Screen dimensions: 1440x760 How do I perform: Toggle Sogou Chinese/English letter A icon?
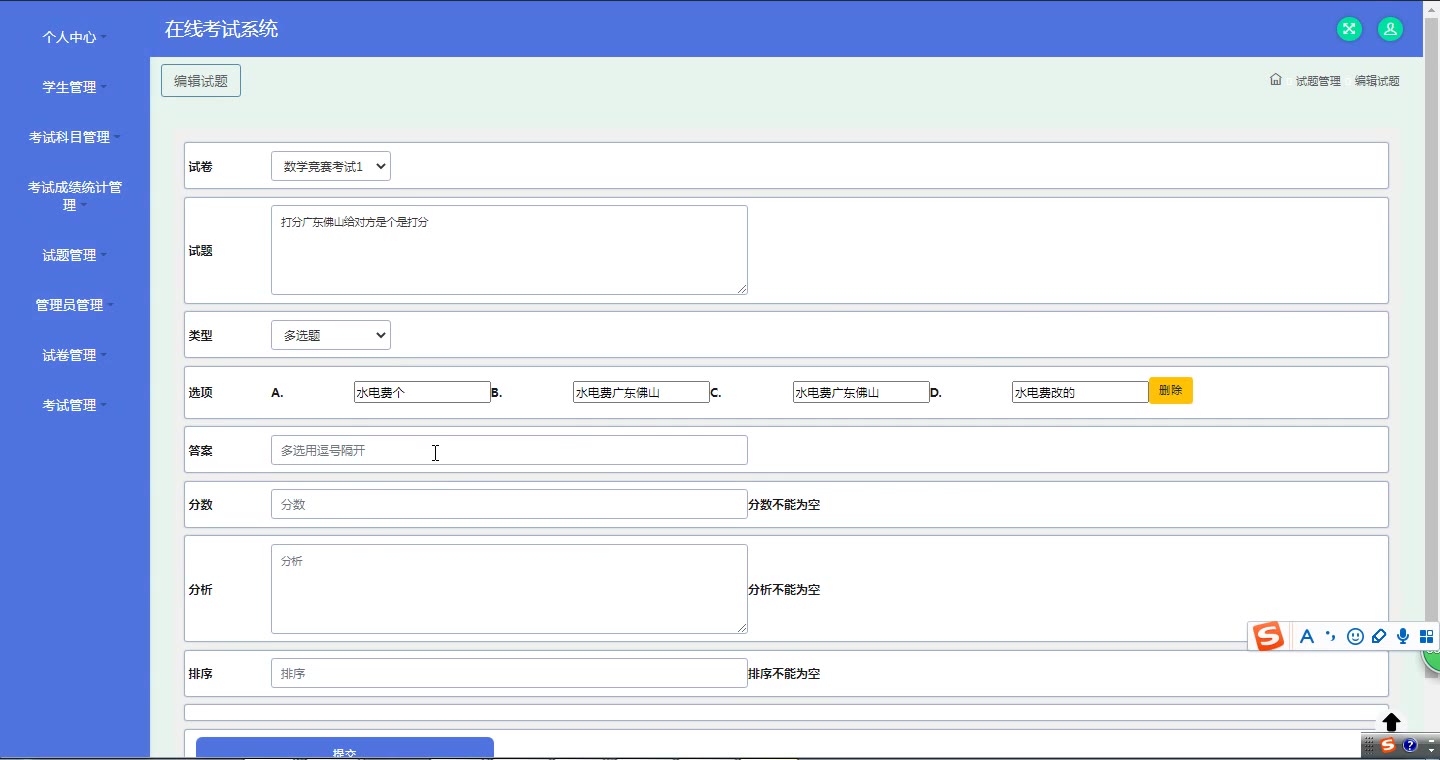[1306, 636]
